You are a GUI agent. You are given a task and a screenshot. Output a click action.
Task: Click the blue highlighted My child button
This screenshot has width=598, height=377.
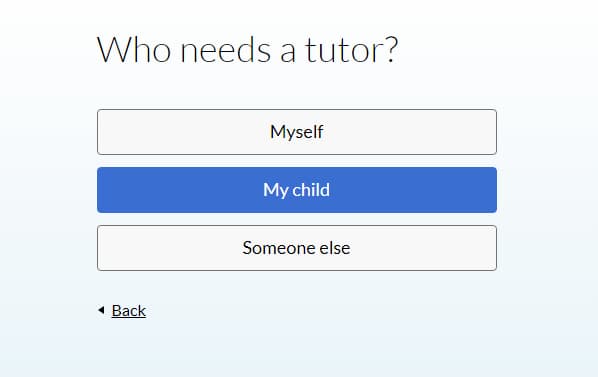pyautogui.click(x=297, y=190)
